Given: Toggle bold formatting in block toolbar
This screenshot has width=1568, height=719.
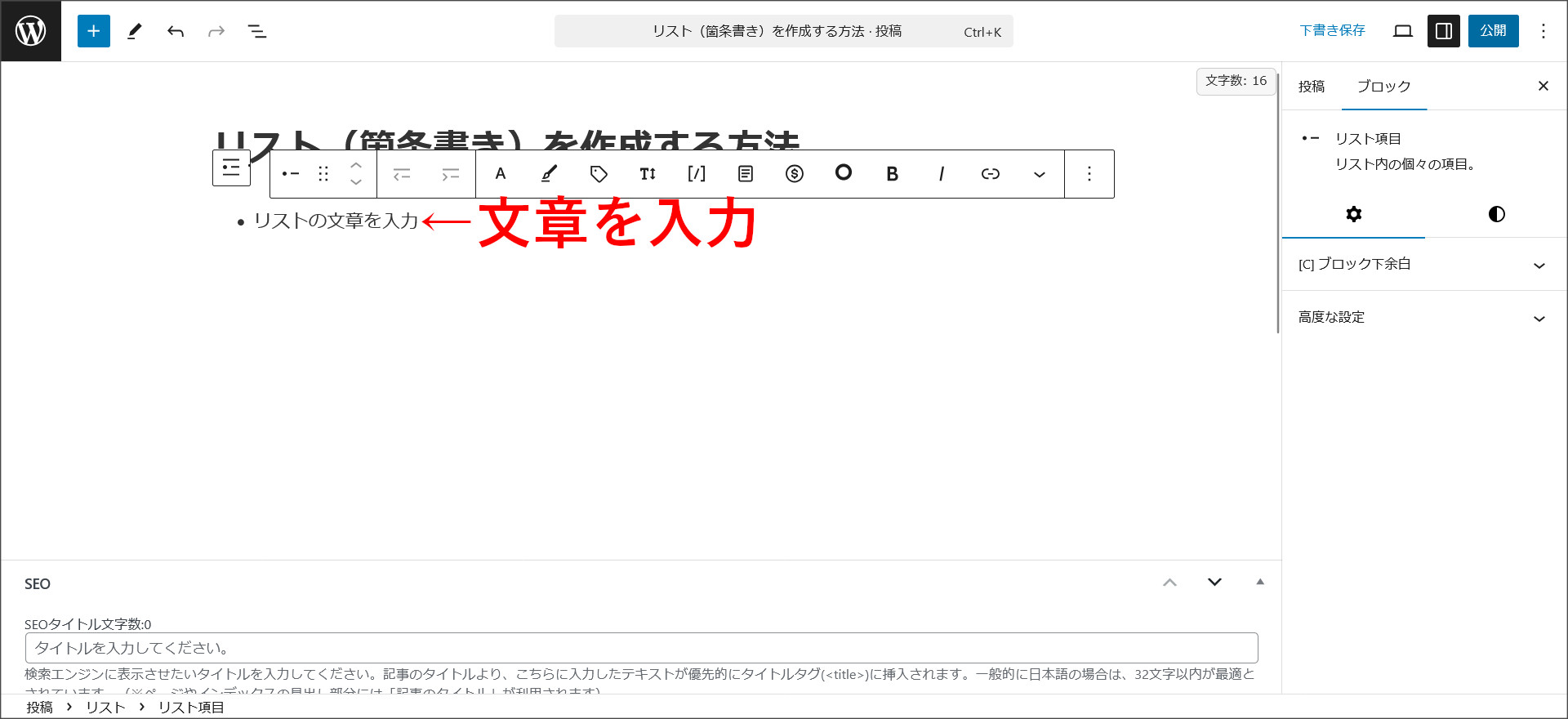Looking at the screenshot, I should pyautogui.click(x=892, y=173).
